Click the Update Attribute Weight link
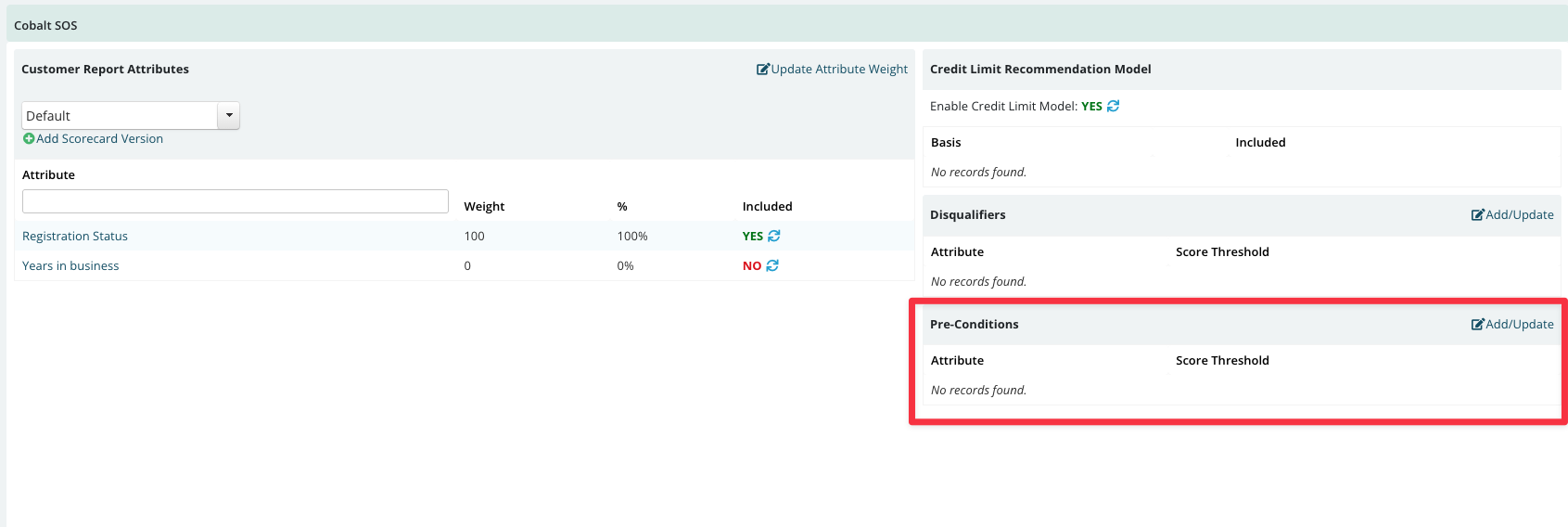The image size is (1568, 527). [x=839, y=70]
